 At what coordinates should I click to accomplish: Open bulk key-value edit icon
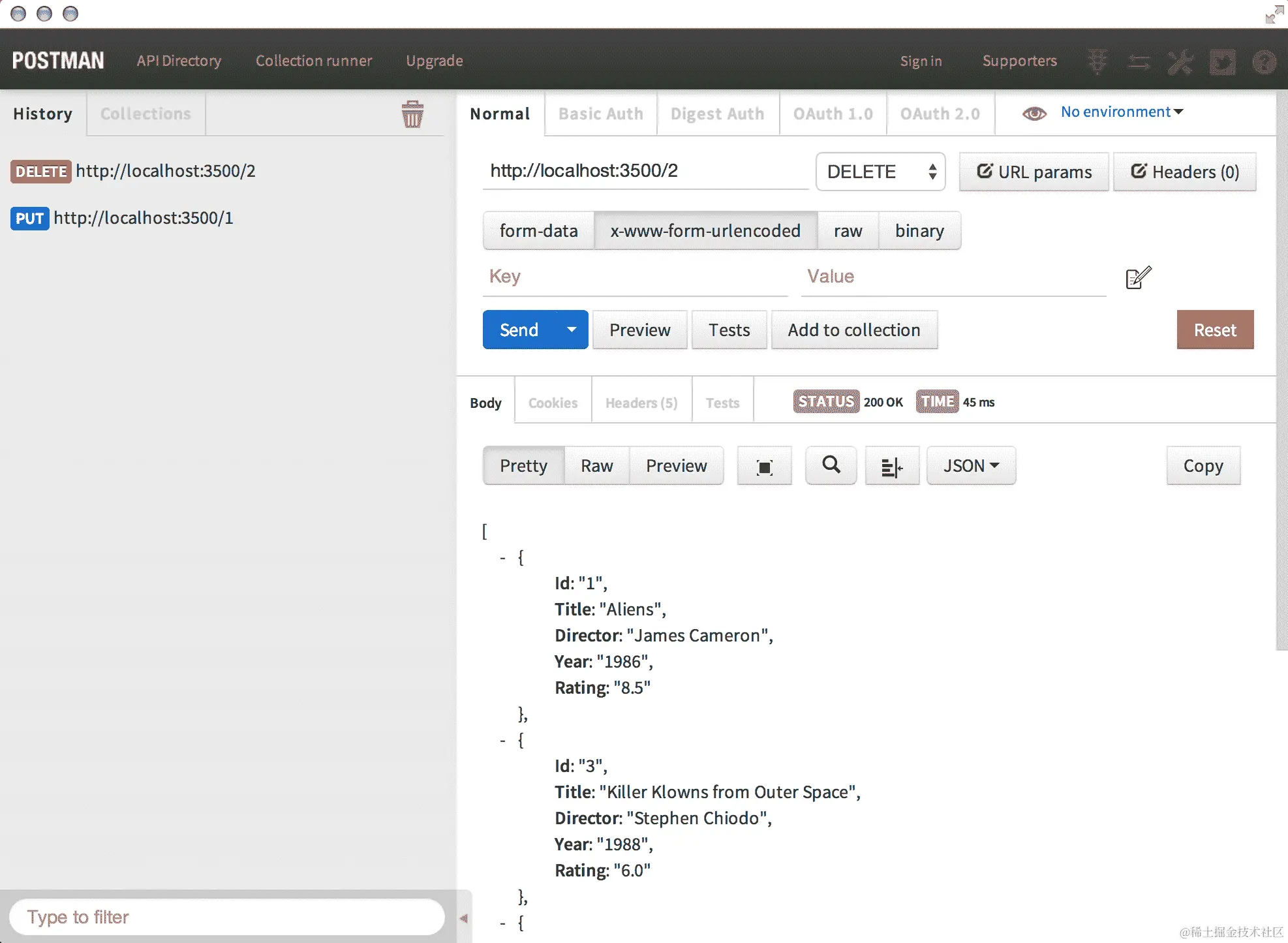(1139, 277)
